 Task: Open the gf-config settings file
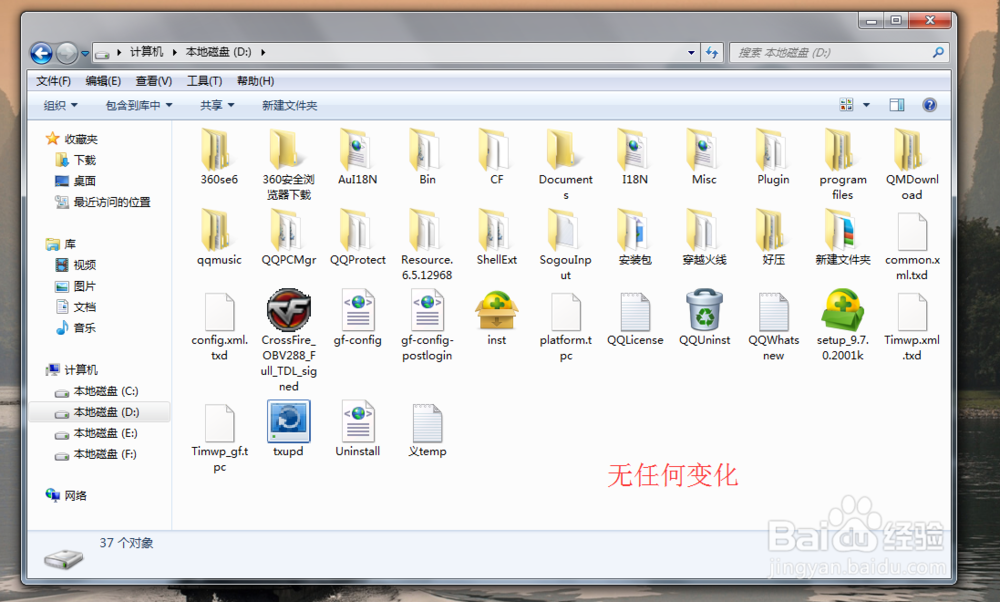coord(357,310)
